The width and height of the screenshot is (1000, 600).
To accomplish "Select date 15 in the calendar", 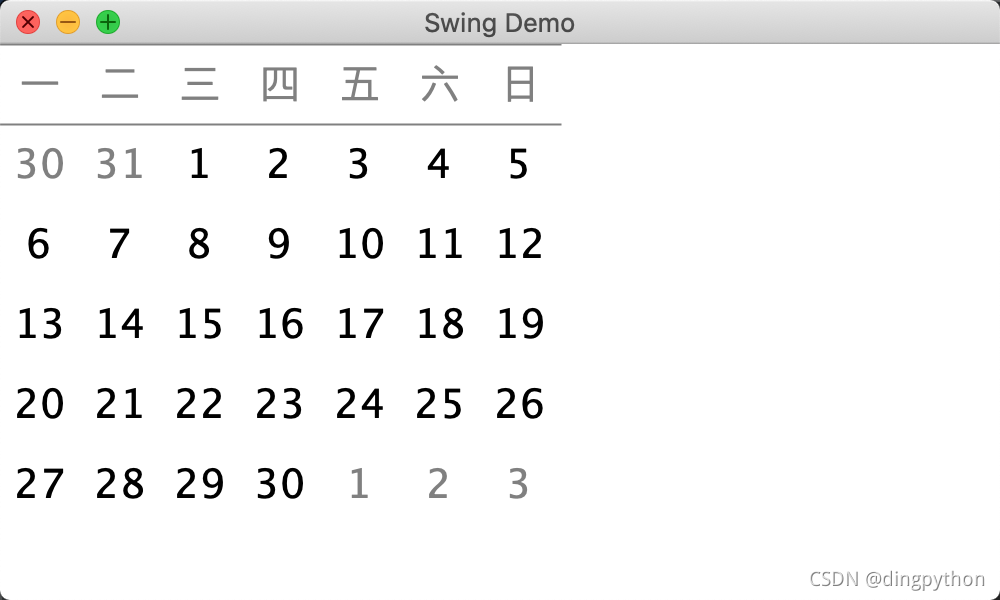I will pyautogui.click(x=200, y=323).
